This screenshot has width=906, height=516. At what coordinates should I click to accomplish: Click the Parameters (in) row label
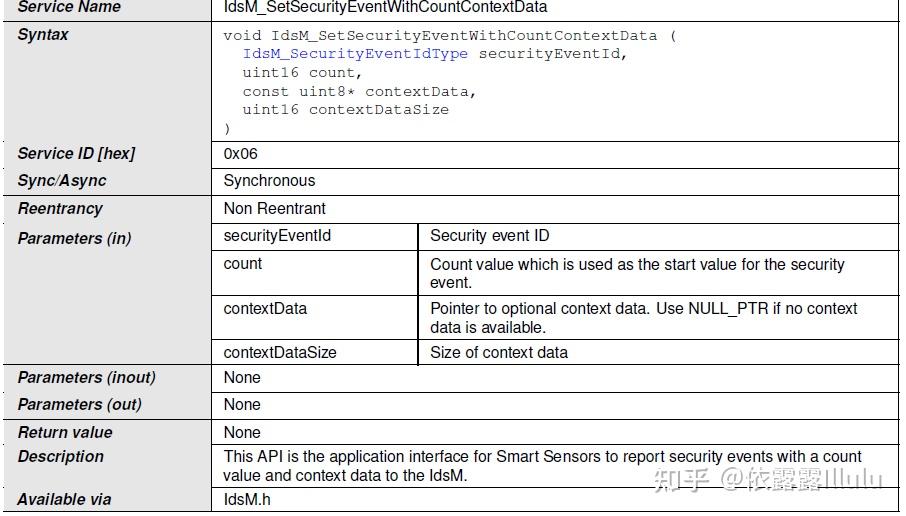74,238
